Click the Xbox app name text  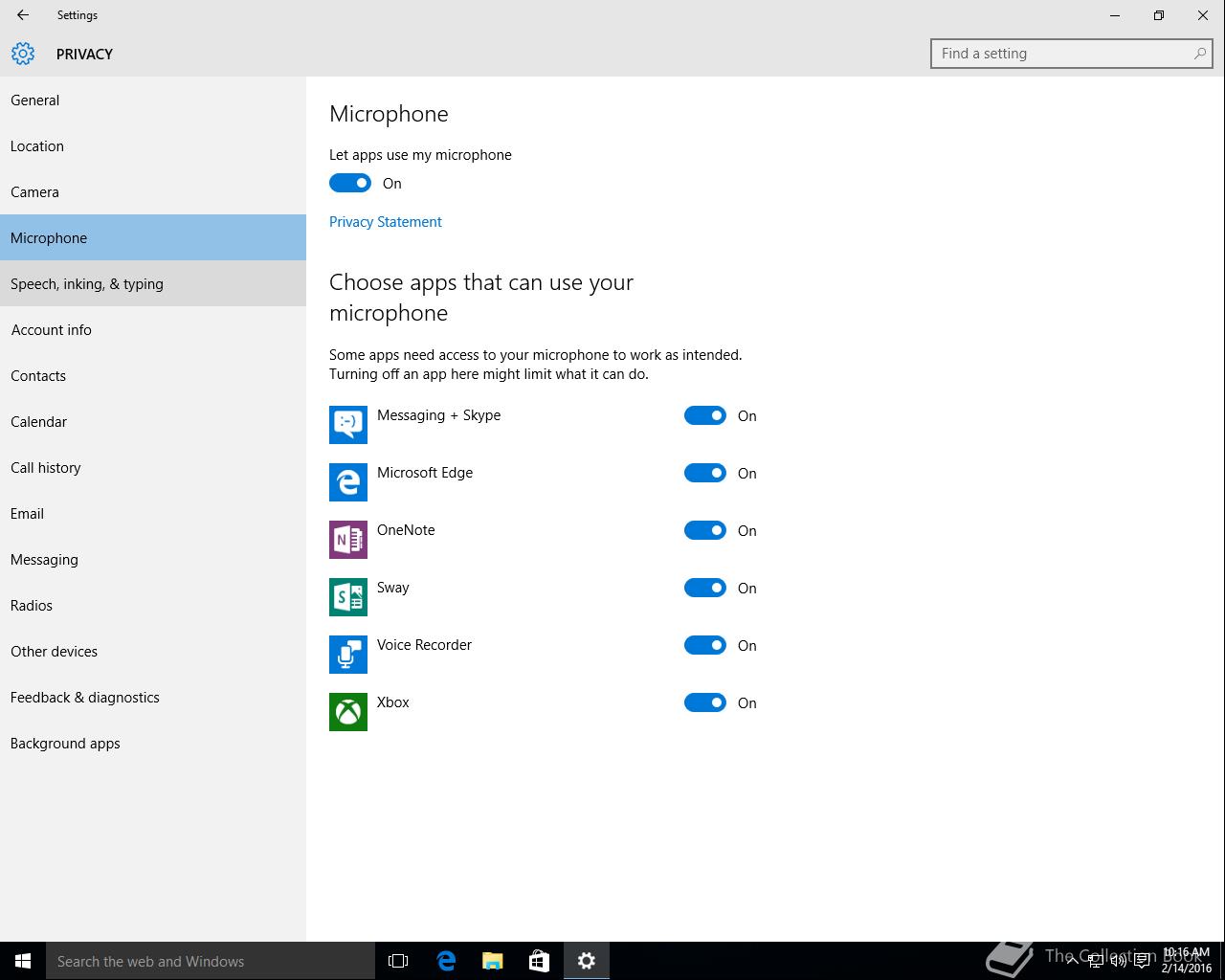393,702
